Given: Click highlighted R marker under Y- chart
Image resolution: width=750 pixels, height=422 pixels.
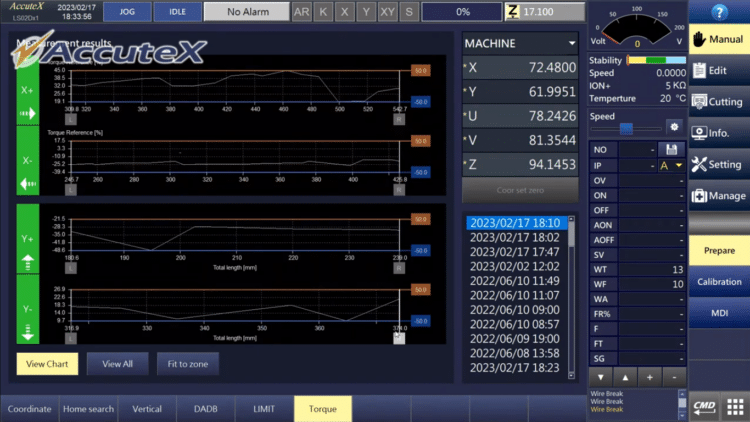Looking at the screenshot, I should 399,338.
